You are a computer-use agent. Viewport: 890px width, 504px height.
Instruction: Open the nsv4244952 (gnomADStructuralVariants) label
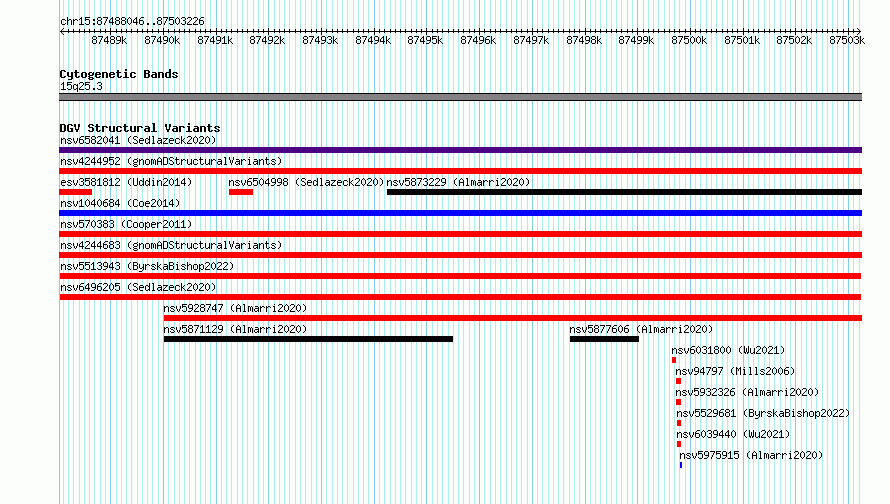[x=171, y=161]
